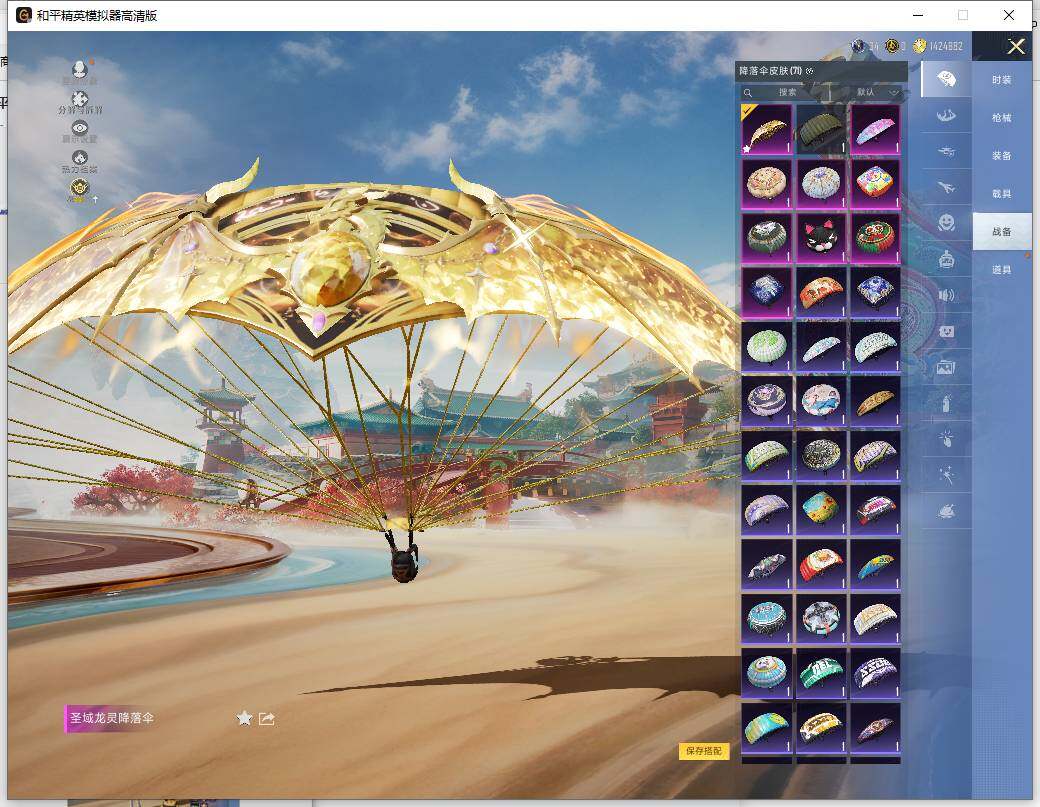Expand the 默认 sort dropdown
This screenshot has height=807, width=1040.
click(877, 92)
